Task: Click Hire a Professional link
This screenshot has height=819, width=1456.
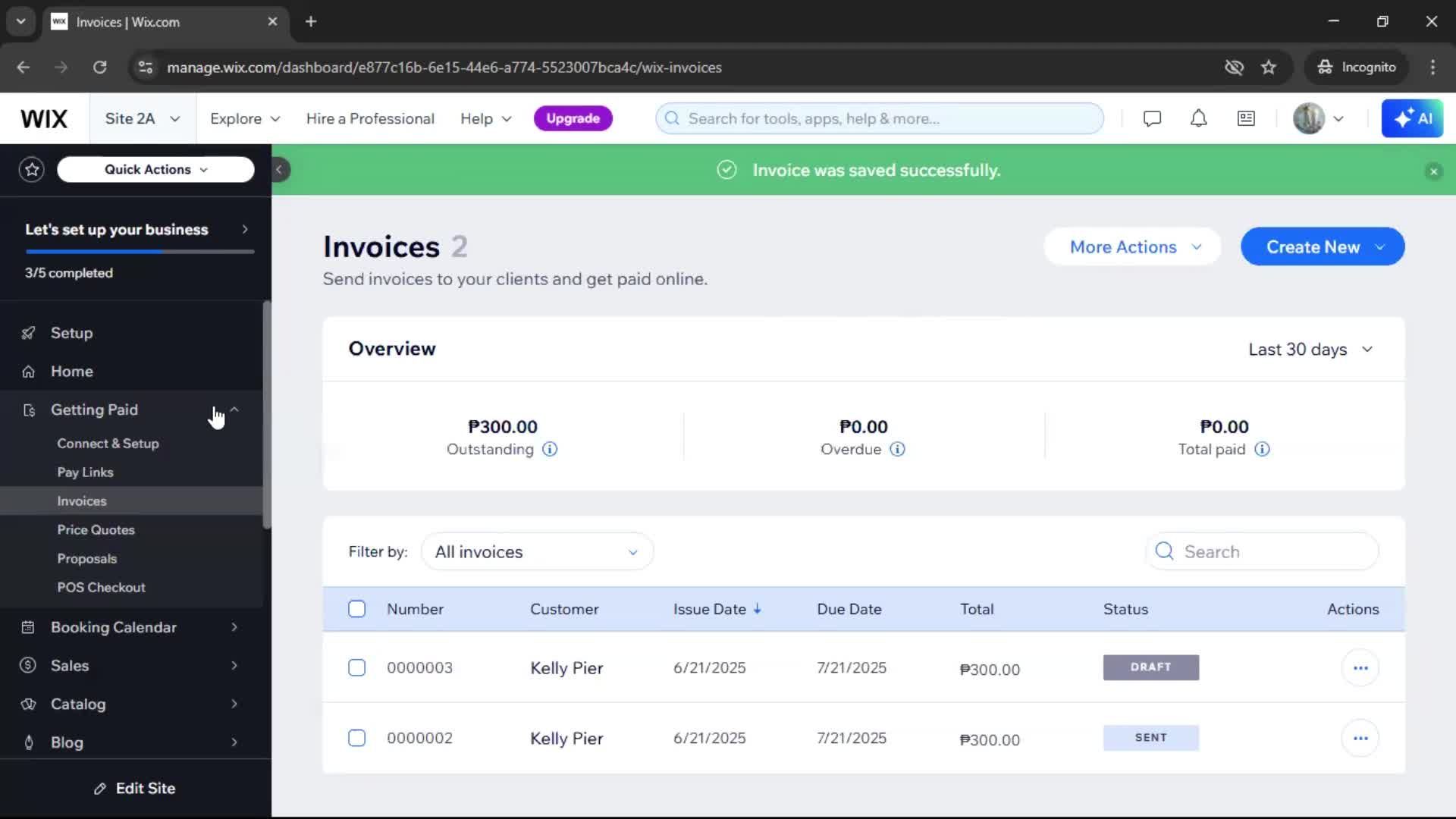Action: pyautogui.click(x=370, y=119)
